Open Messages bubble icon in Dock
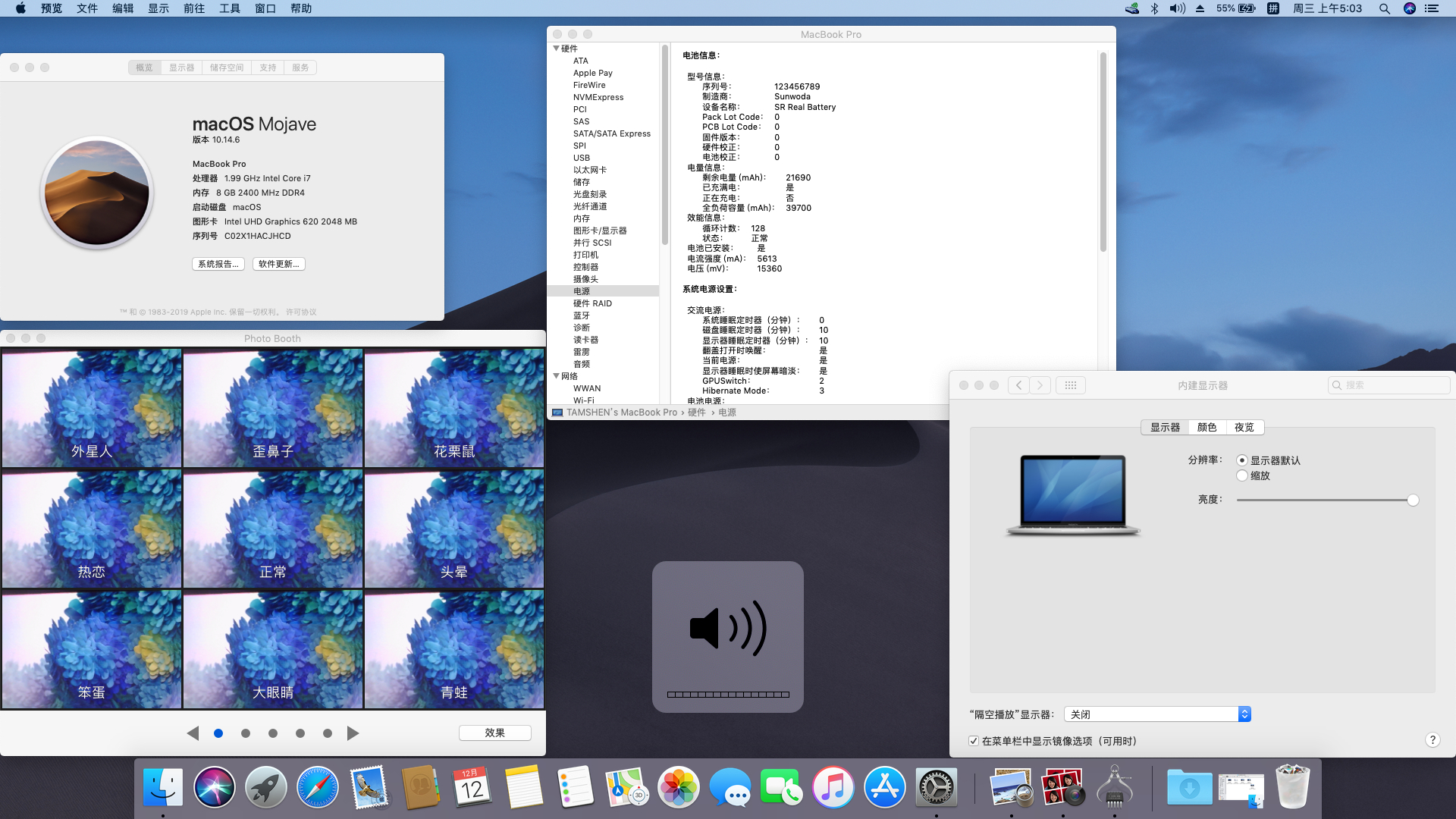The width and height of the screenshot is (1456, 819). click(730, 787)
